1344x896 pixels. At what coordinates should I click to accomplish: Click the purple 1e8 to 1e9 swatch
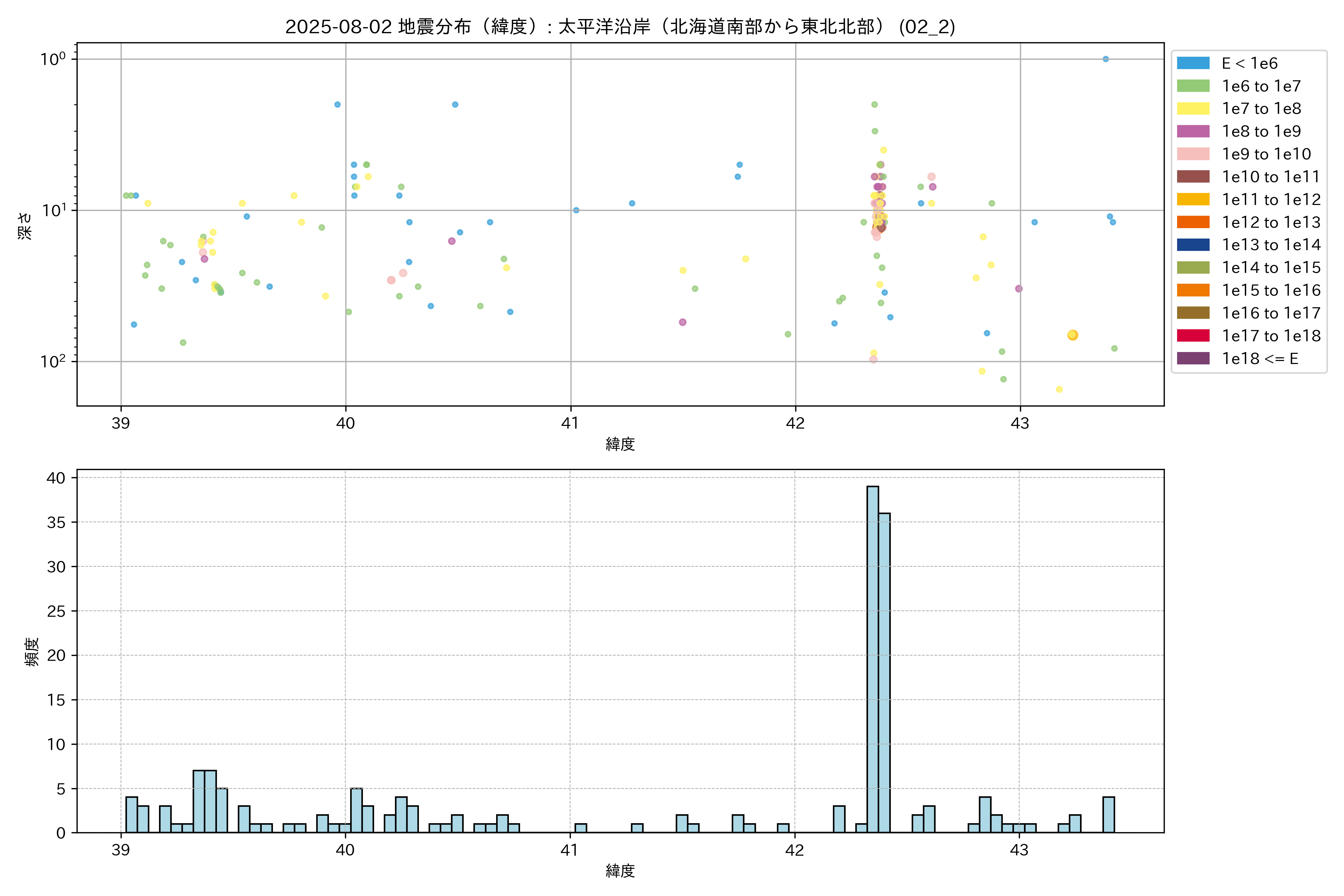tap(1192, 131)
